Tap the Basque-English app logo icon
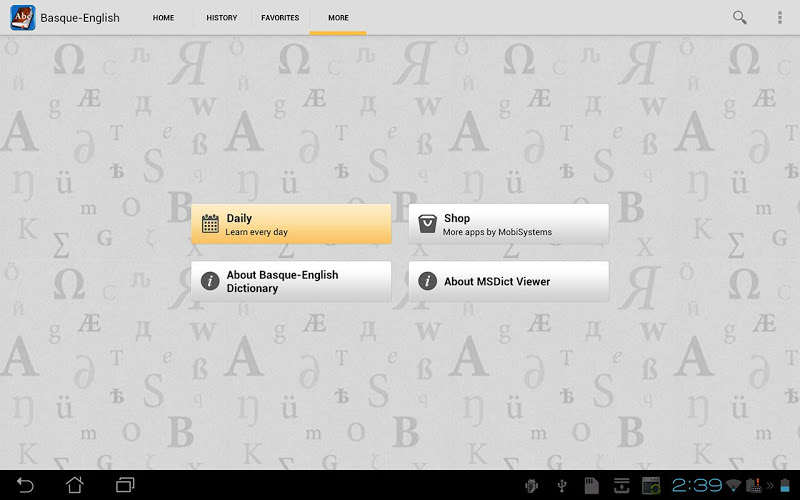 (x=23, y=17)
